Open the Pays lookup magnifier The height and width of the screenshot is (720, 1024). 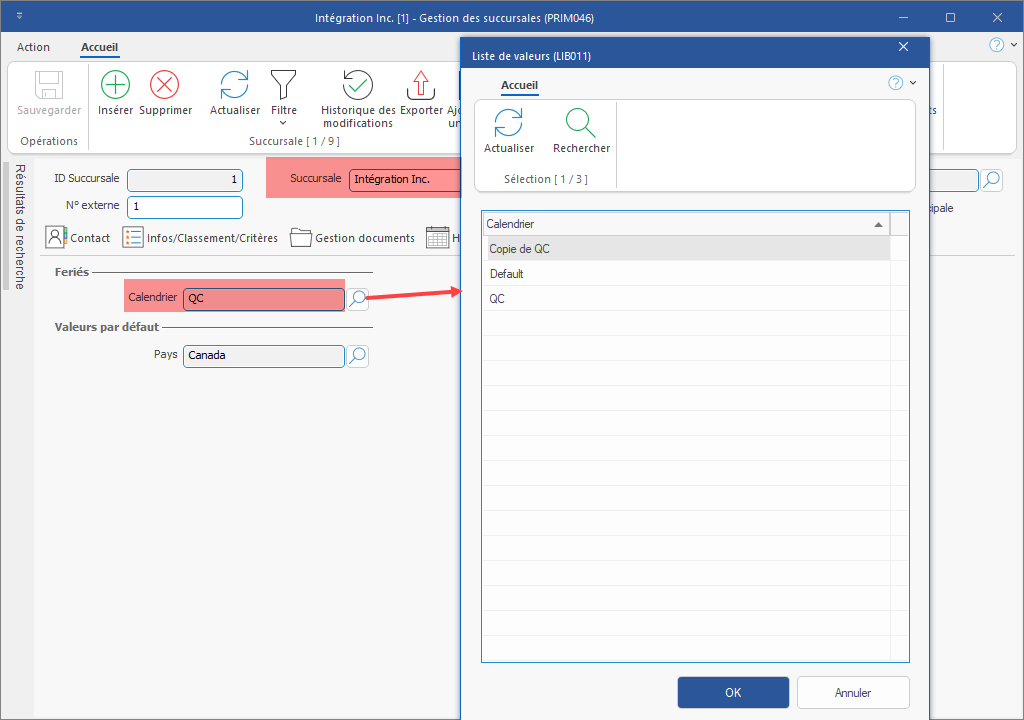358,356
